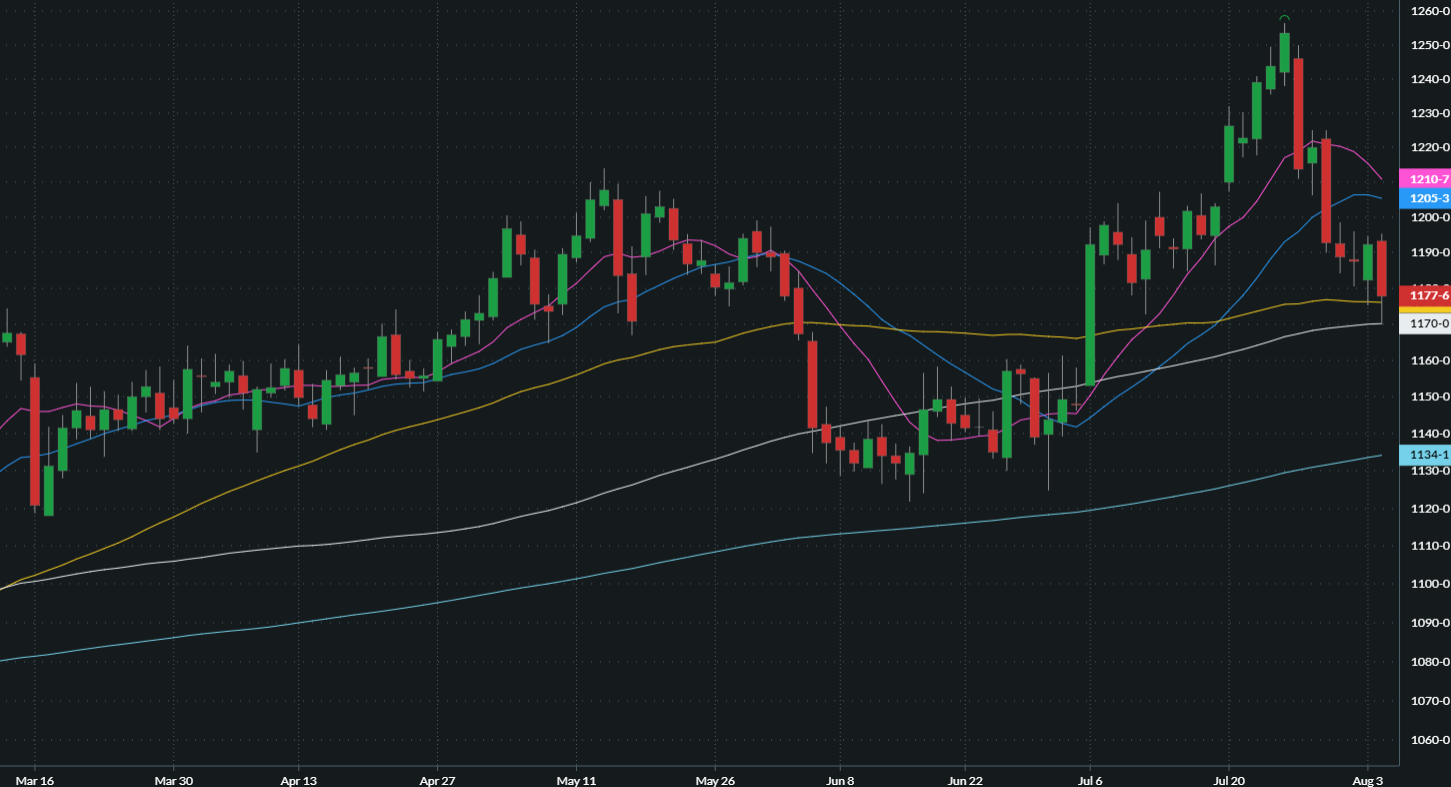This screenshot has height=787, width=1451.
Task: Click the 1260-0 price axis label
Action: tap(1430, 11)
